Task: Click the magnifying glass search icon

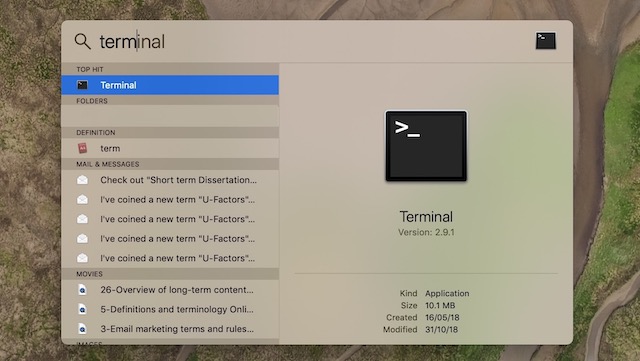Action: pos(82,41)
